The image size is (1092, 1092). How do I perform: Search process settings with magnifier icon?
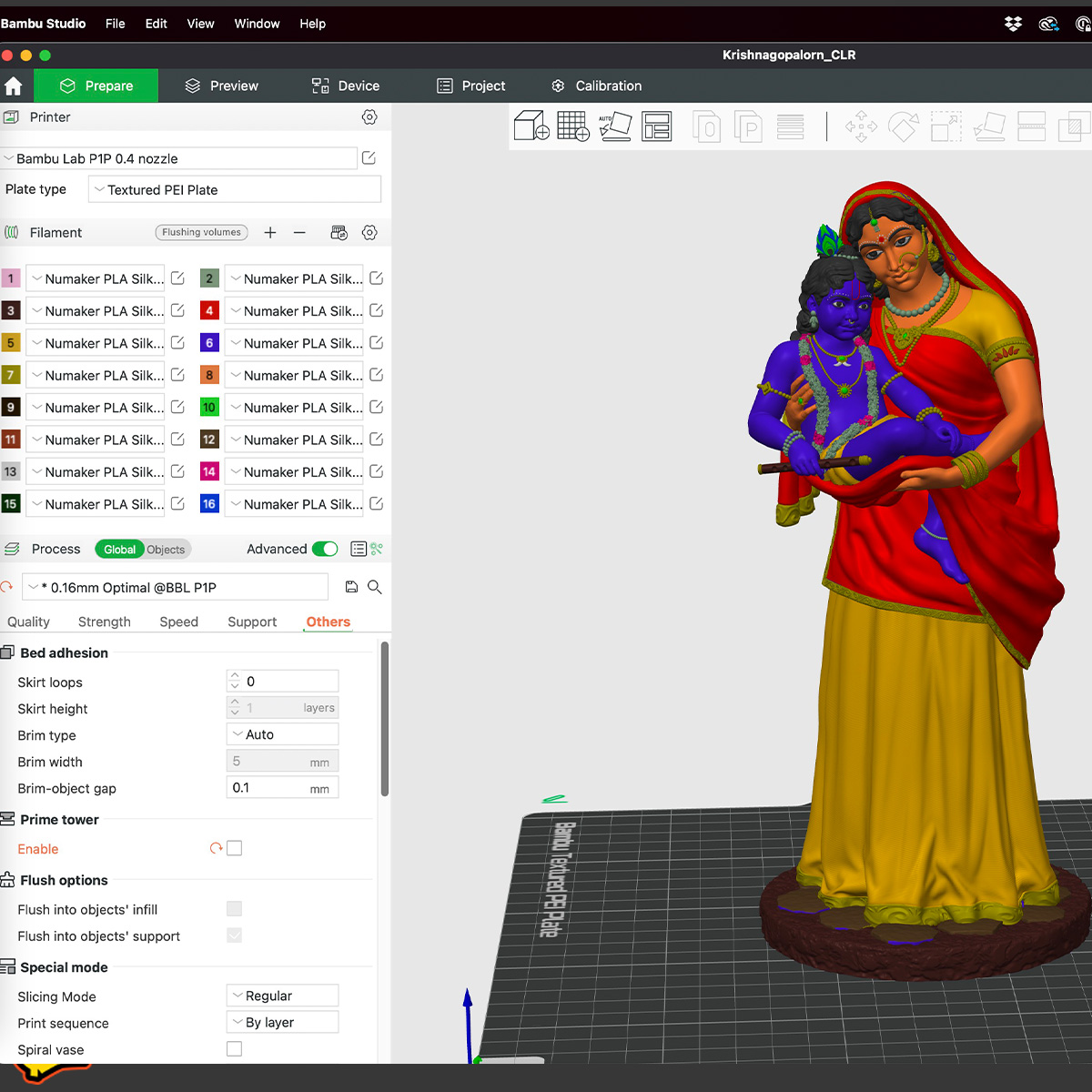[x=375, y=588]
